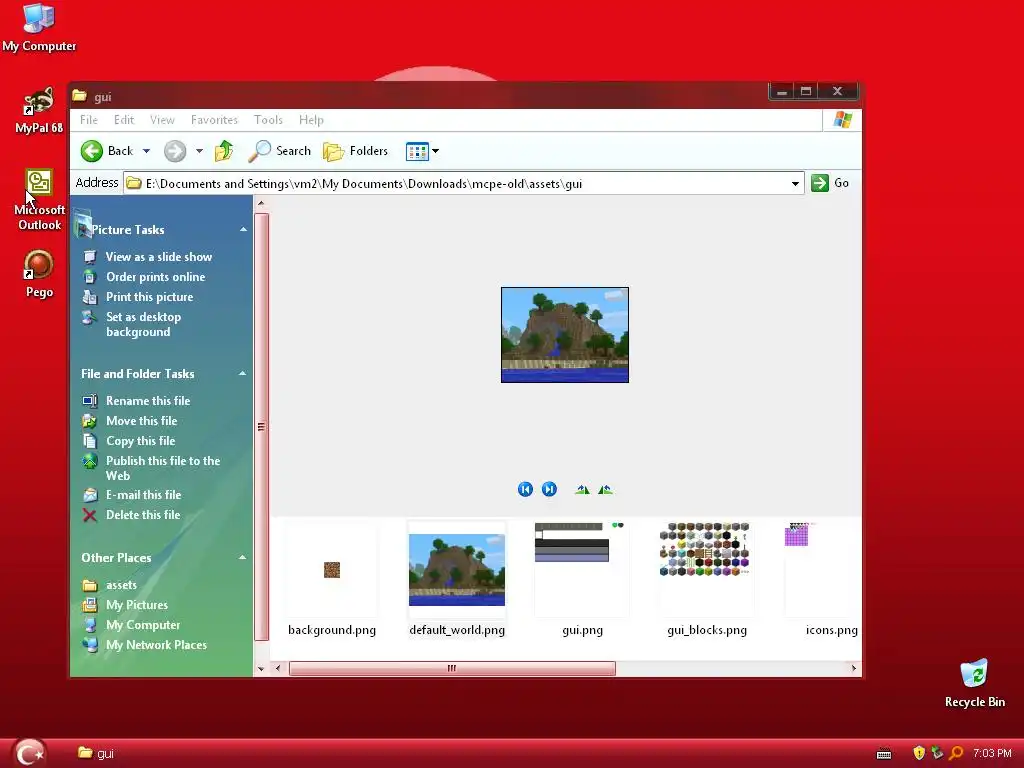Open the Edit menu
1024x768 pixels.
124,120
